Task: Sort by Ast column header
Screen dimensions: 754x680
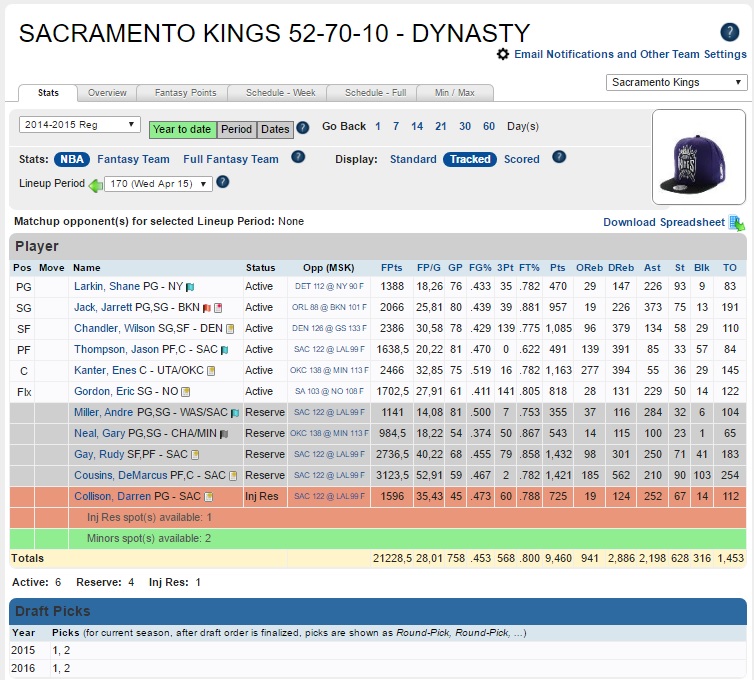Action: (x=653, y=268)
